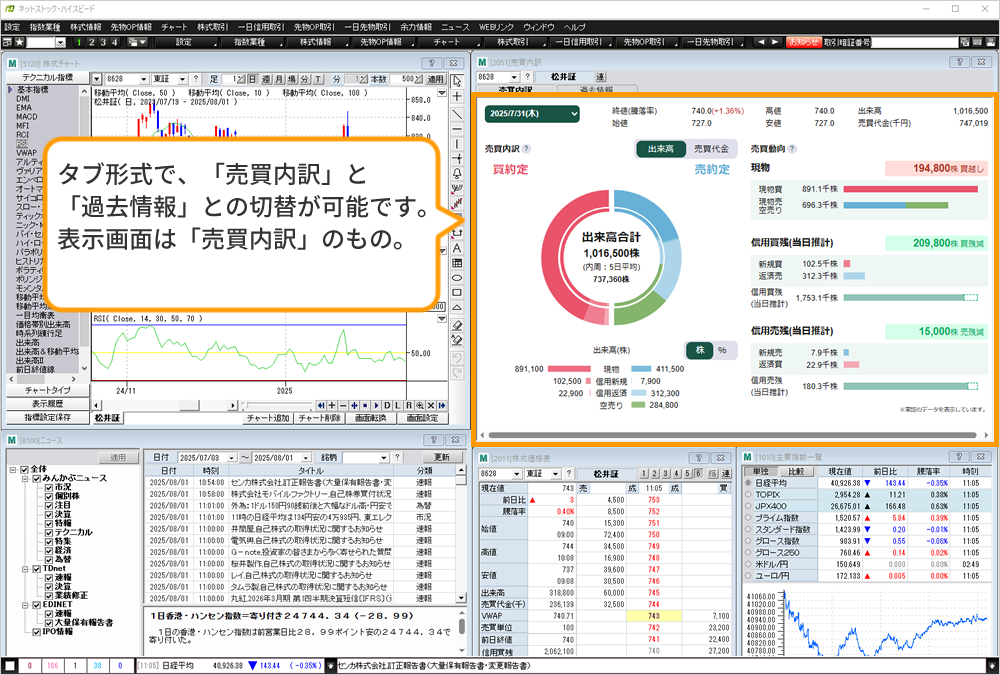Select the crosshair tool in chart toolbar

pyautogui.click(x=457, y=97)
